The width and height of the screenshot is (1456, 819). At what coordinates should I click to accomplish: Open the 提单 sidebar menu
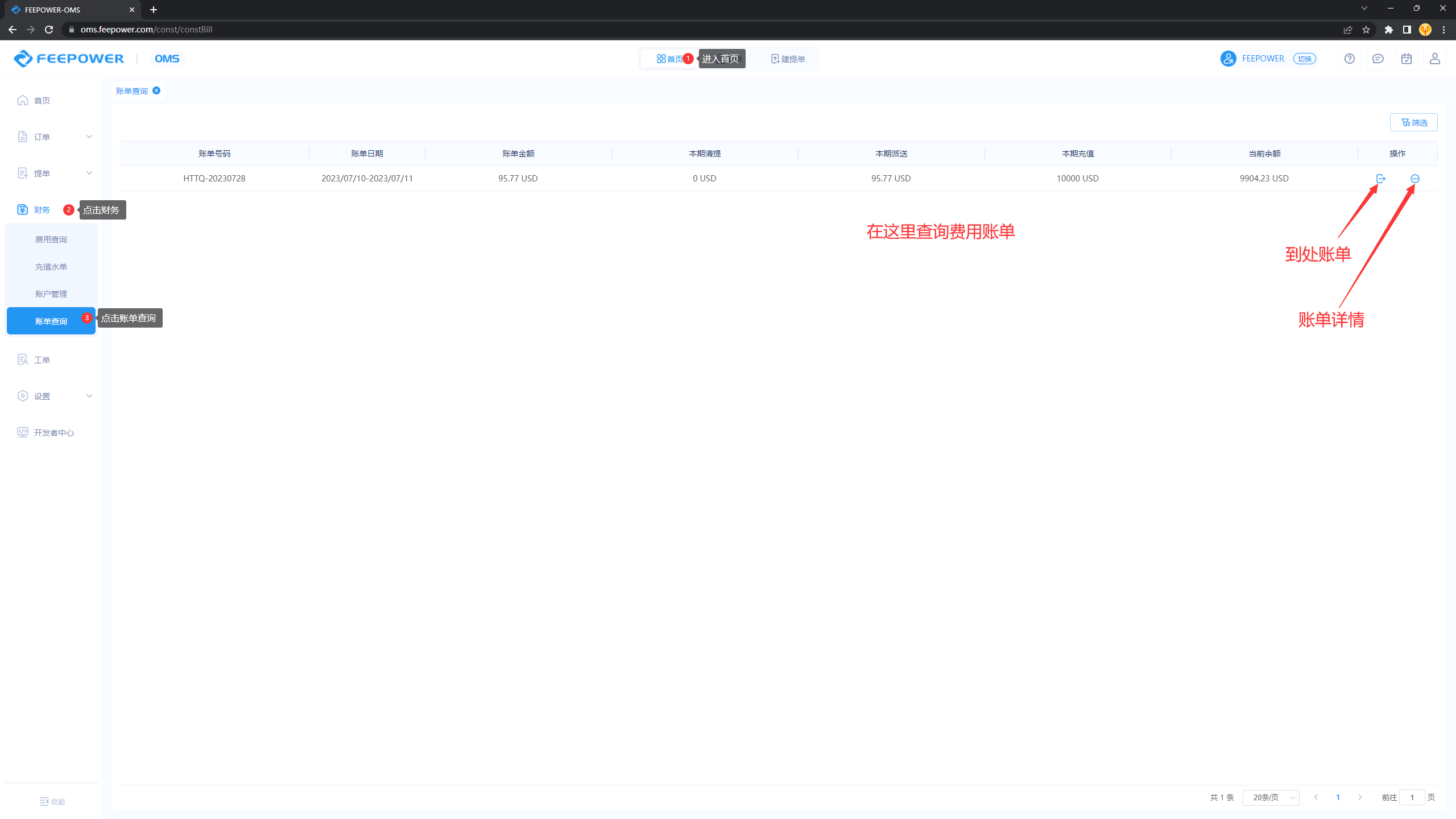[x=51, y=173]
